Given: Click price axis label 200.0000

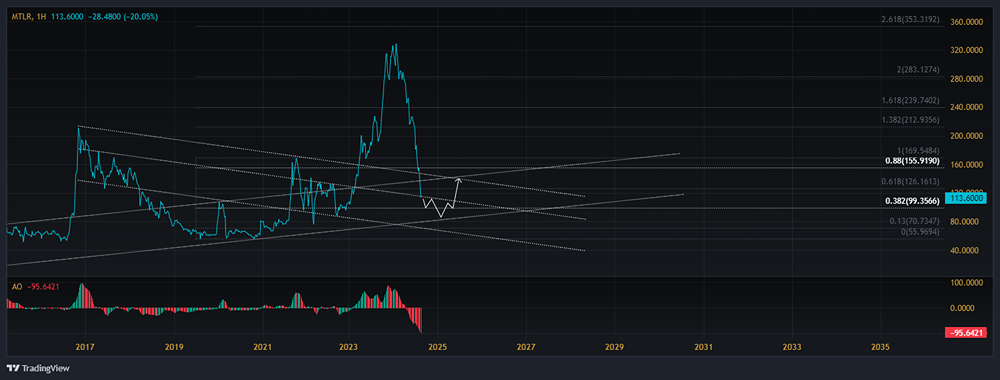Looking at the screenshot, I should [x=967, y=136].
